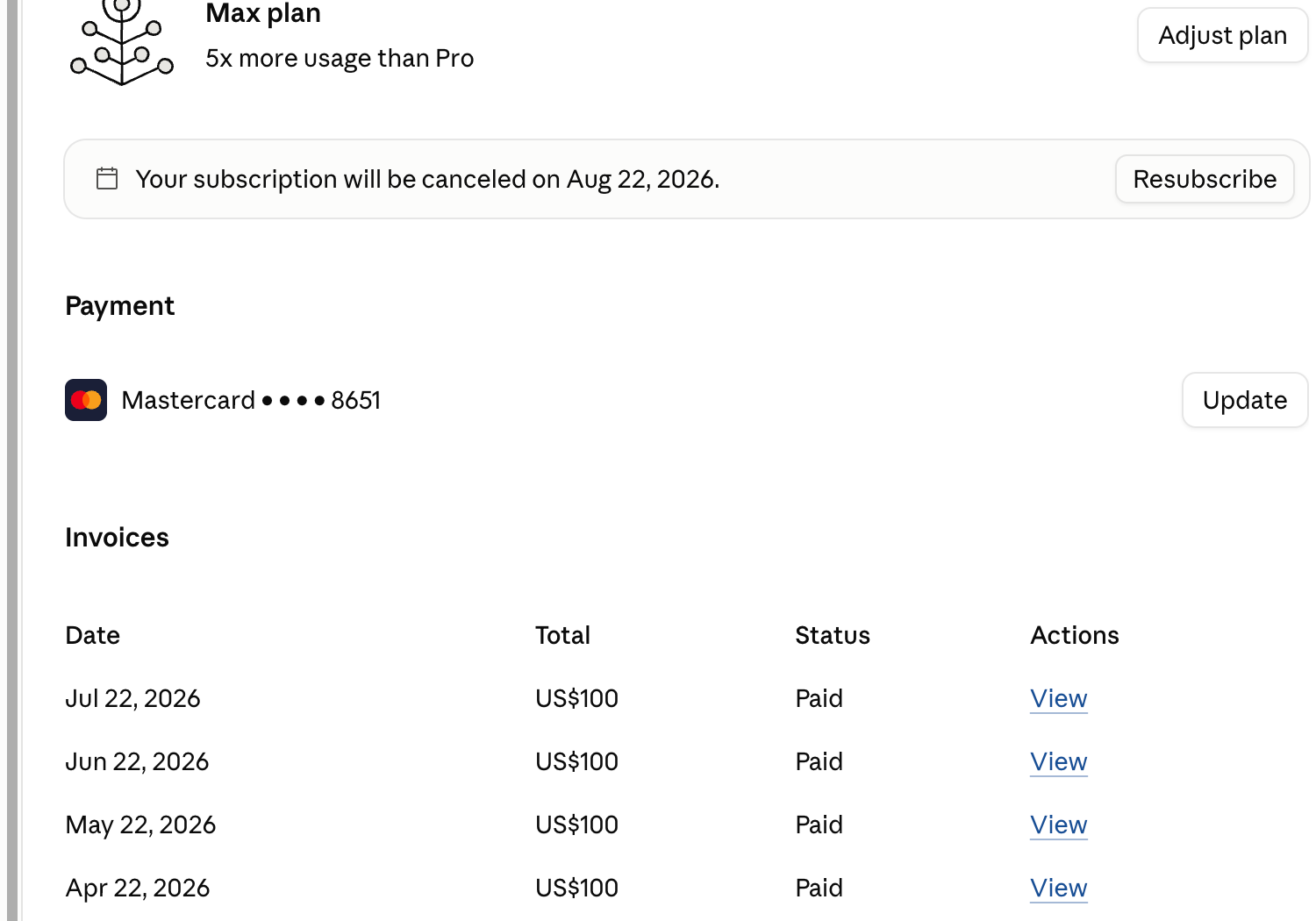Click the Payment section heading

point(120,306)
